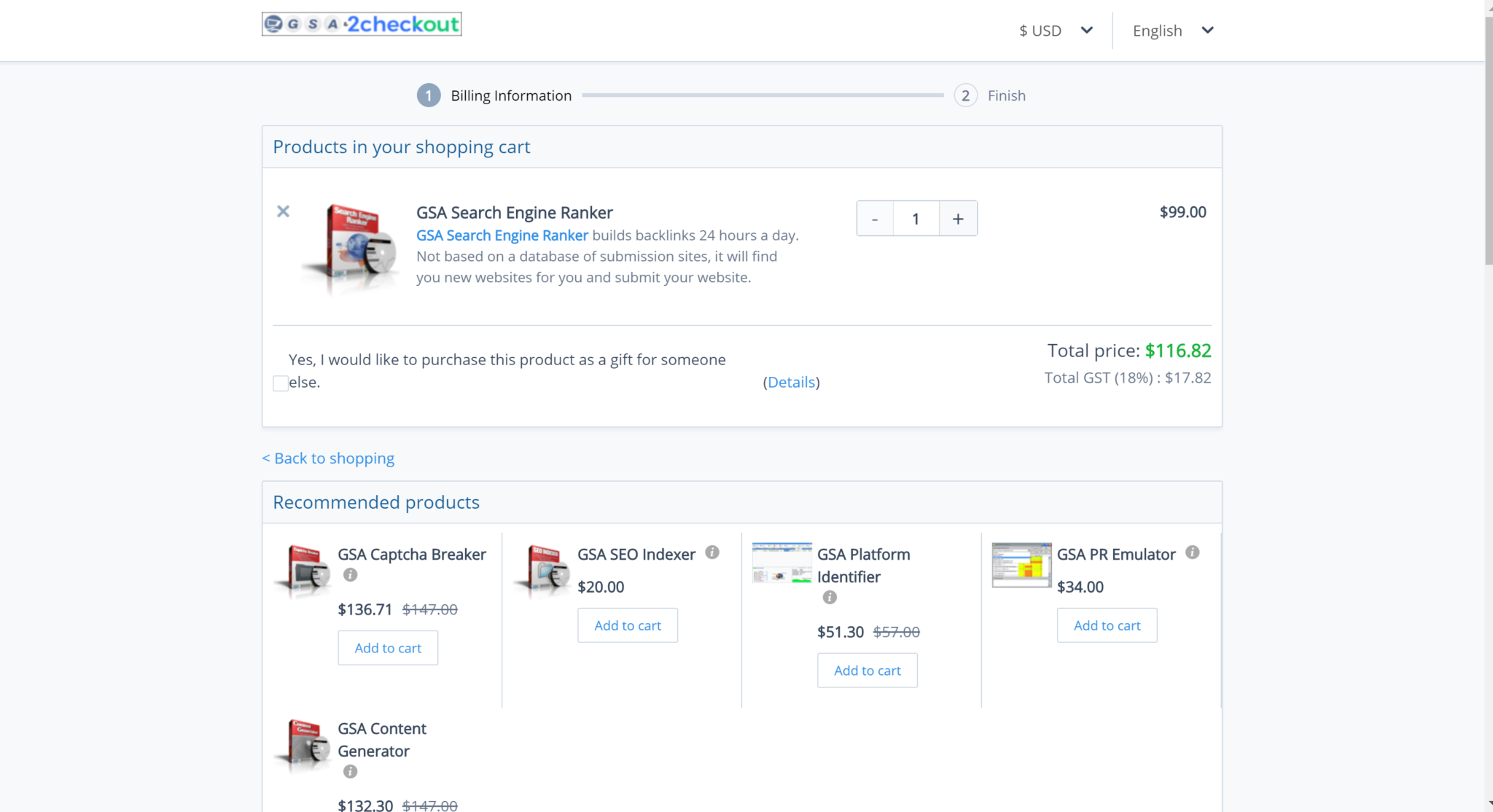Show info for GSA Captcha Breaker
This screenshot has height=812, width=1493.
click(351, 574)
